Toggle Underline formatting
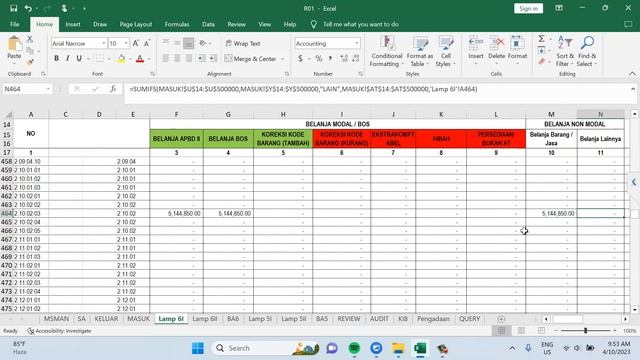The width and height of the screenshot is (640, 360). (x=79, y=59)
